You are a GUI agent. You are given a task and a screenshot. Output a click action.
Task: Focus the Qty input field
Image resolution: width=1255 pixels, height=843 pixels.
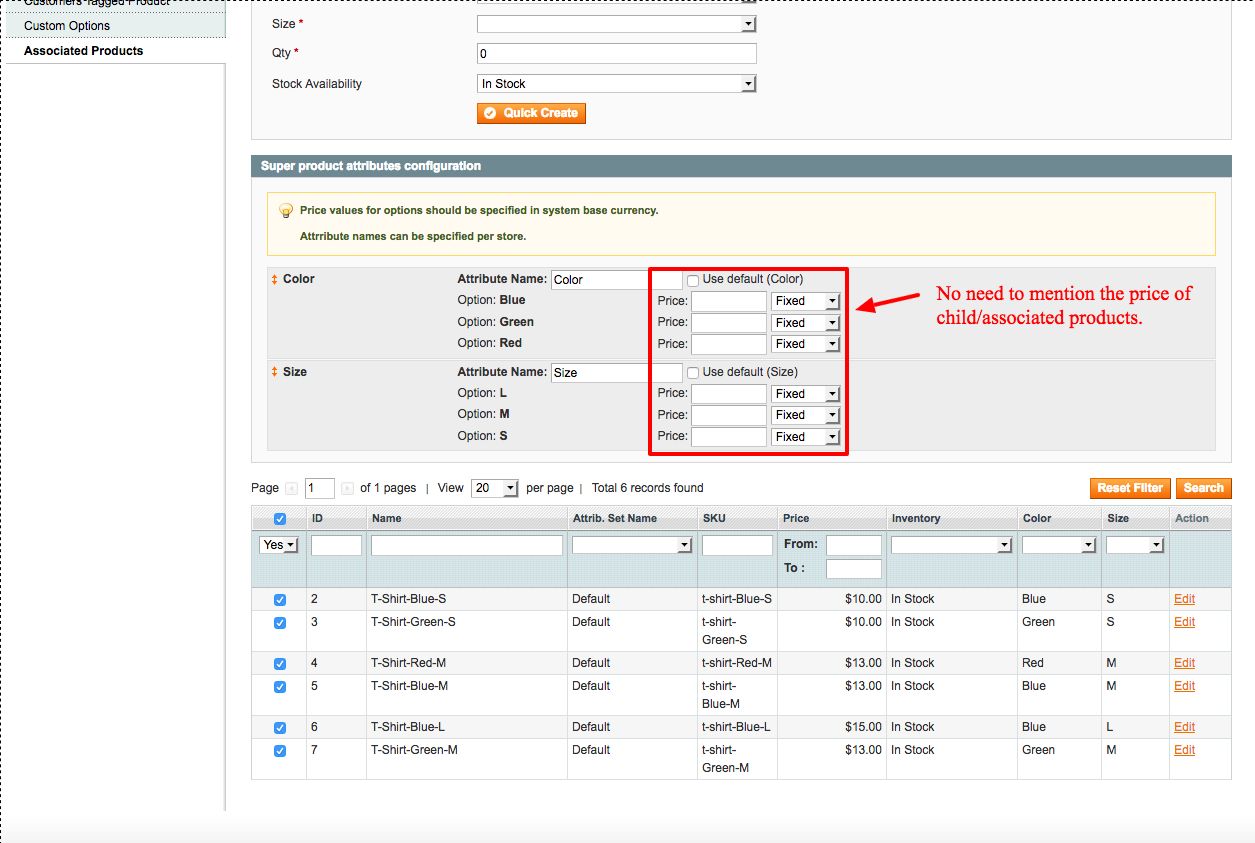(x=616, y=53)
